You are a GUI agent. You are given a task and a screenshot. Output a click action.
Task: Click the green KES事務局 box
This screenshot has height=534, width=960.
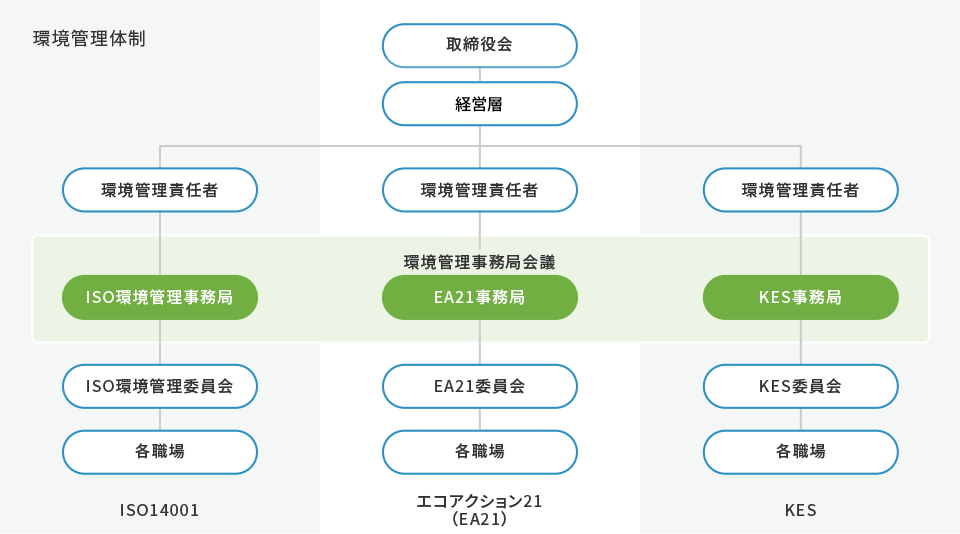click(800, 297)
